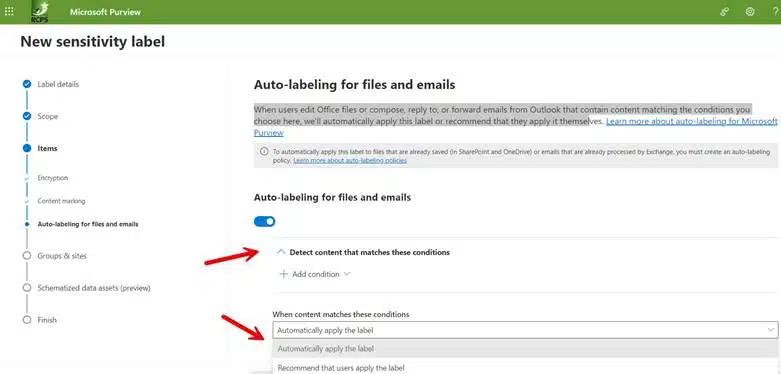Open the app launcher waffle icon
This screenshot has width=781, height=374.
click(9, 11)
